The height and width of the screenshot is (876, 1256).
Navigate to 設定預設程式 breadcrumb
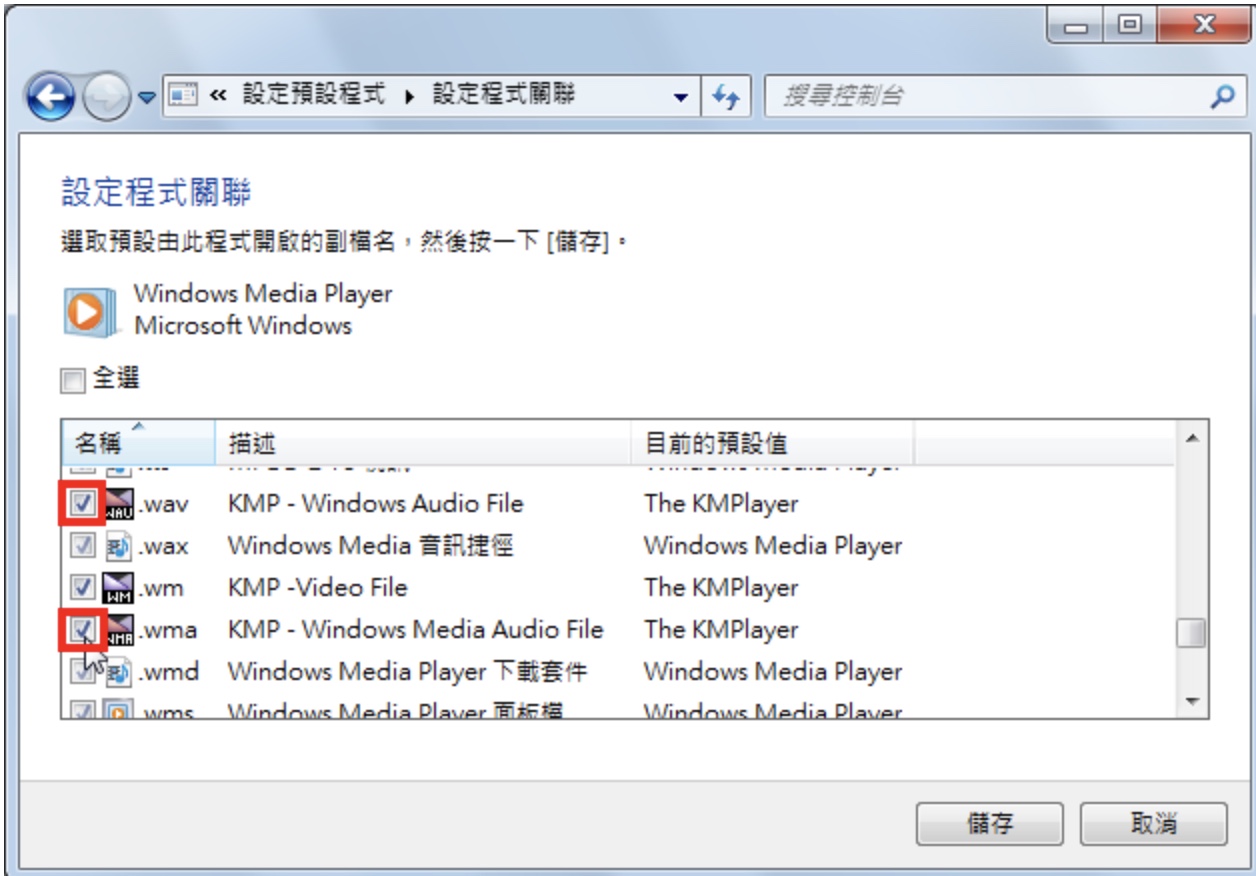[x=314, y=96]
